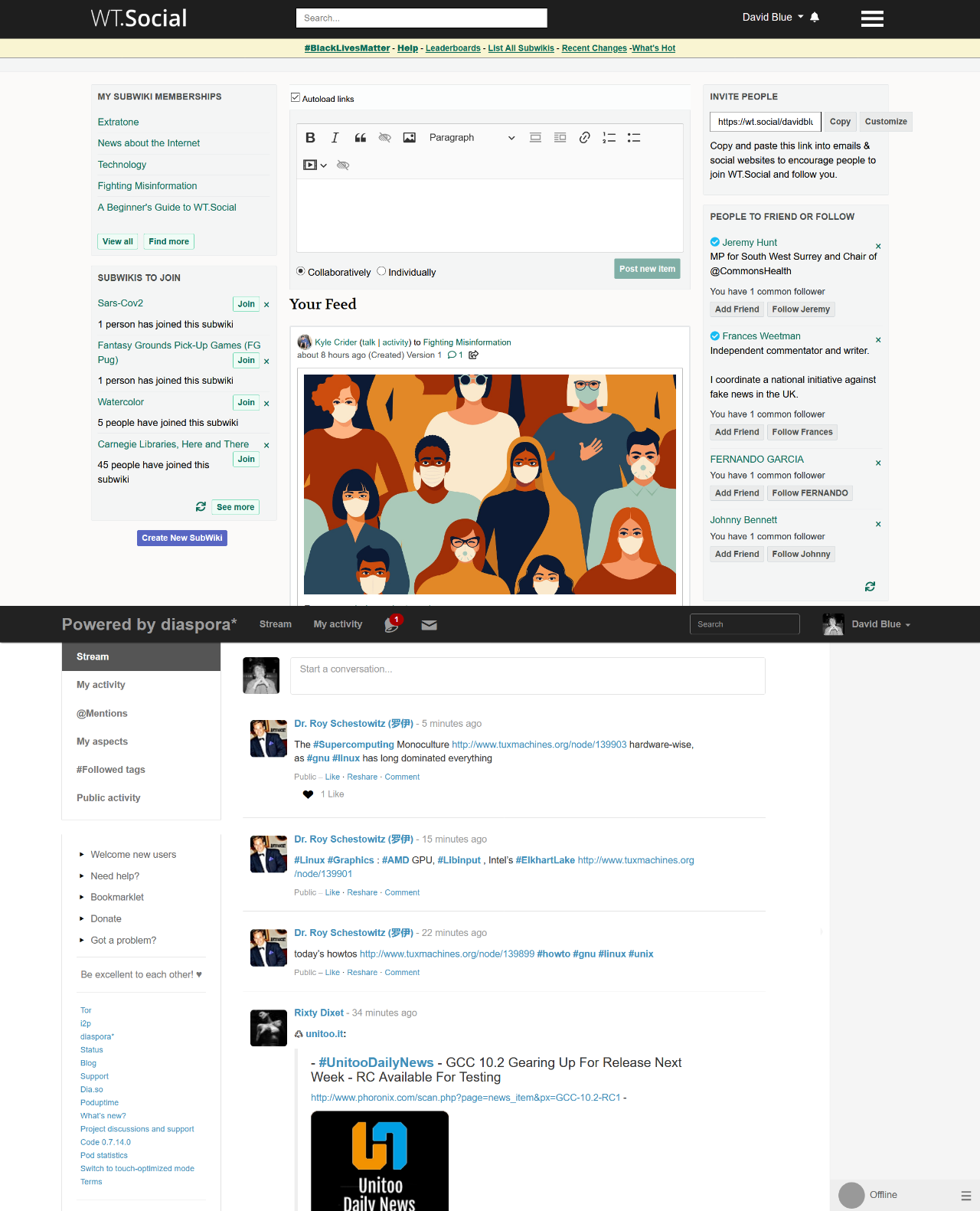Image resolution: width=980 pixels, height=1211 pixels.
Task: Click Create New SubWiki button
Action: [x=182, y=538]
